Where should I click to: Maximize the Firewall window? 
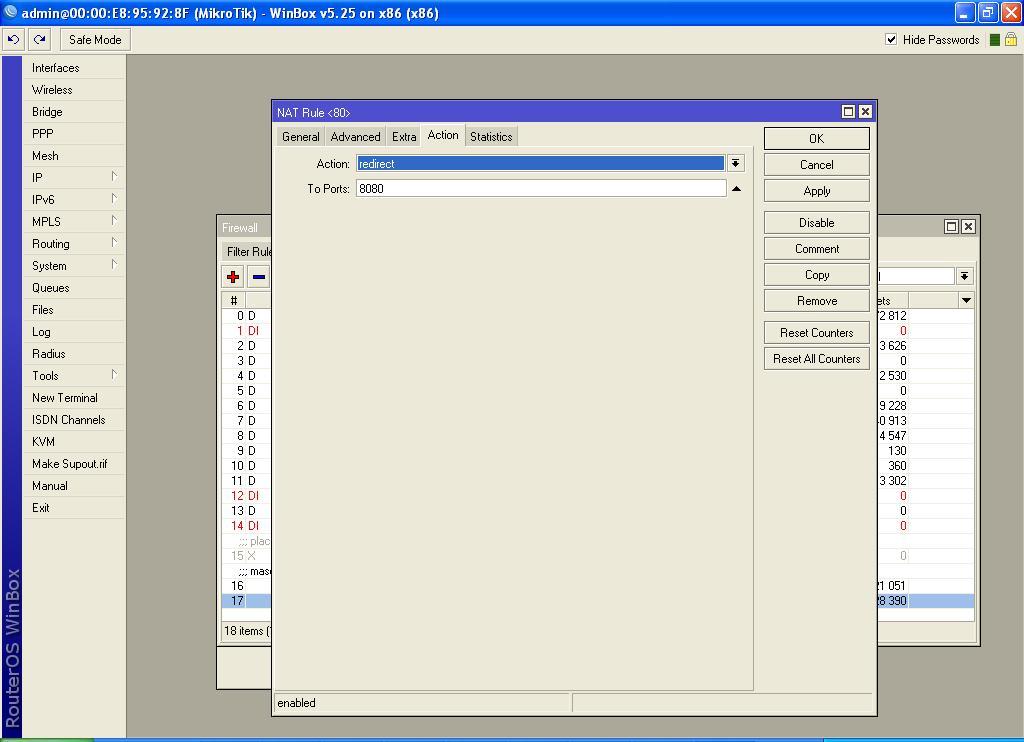click(952, 227)
